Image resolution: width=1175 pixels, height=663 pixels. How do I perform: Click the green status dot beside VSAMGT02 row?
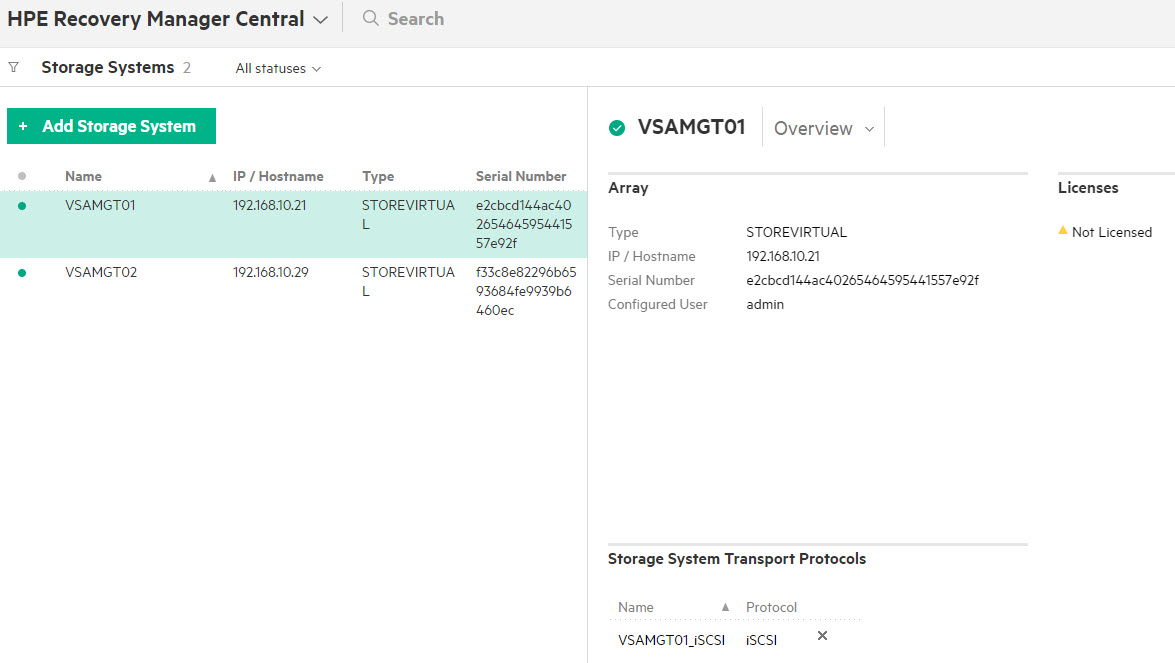pyautogui.click(x=22, y=271)
